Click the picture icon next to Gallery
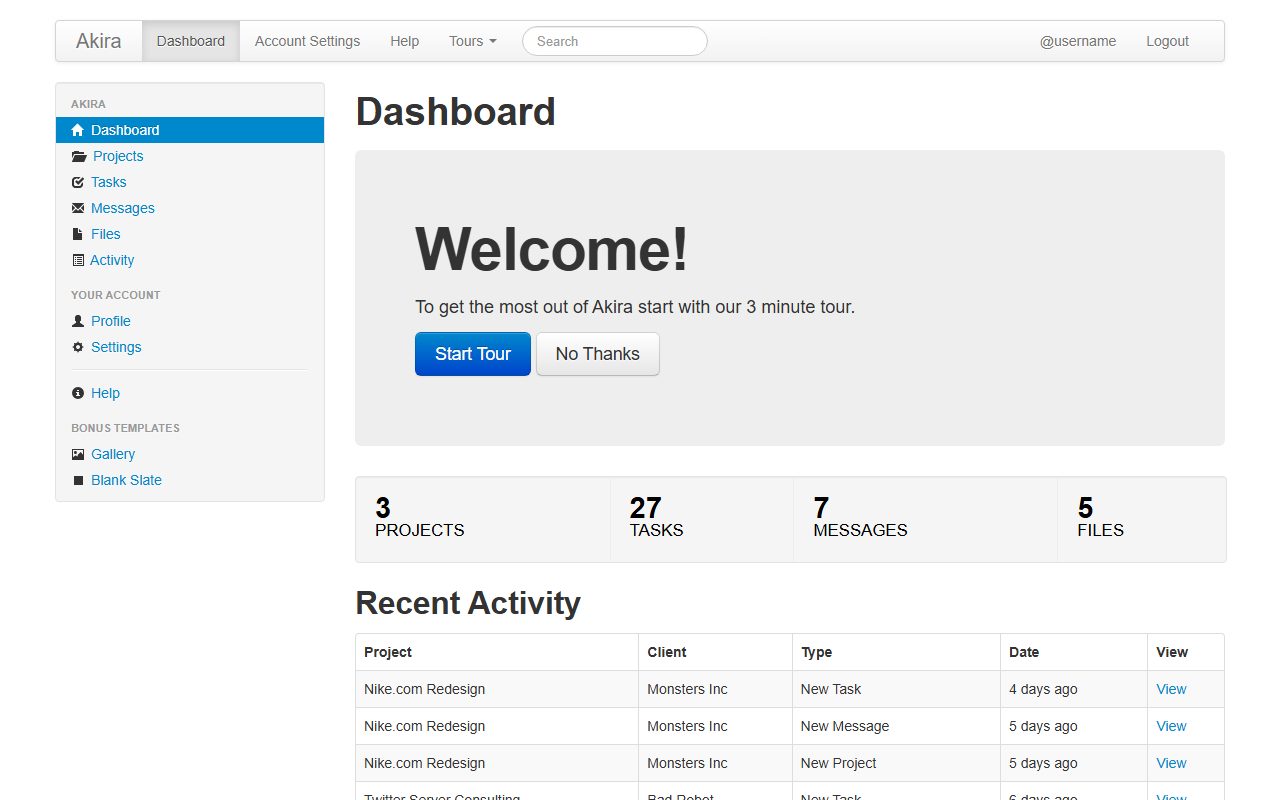The image size is (1280, 800). click(78, 454)
